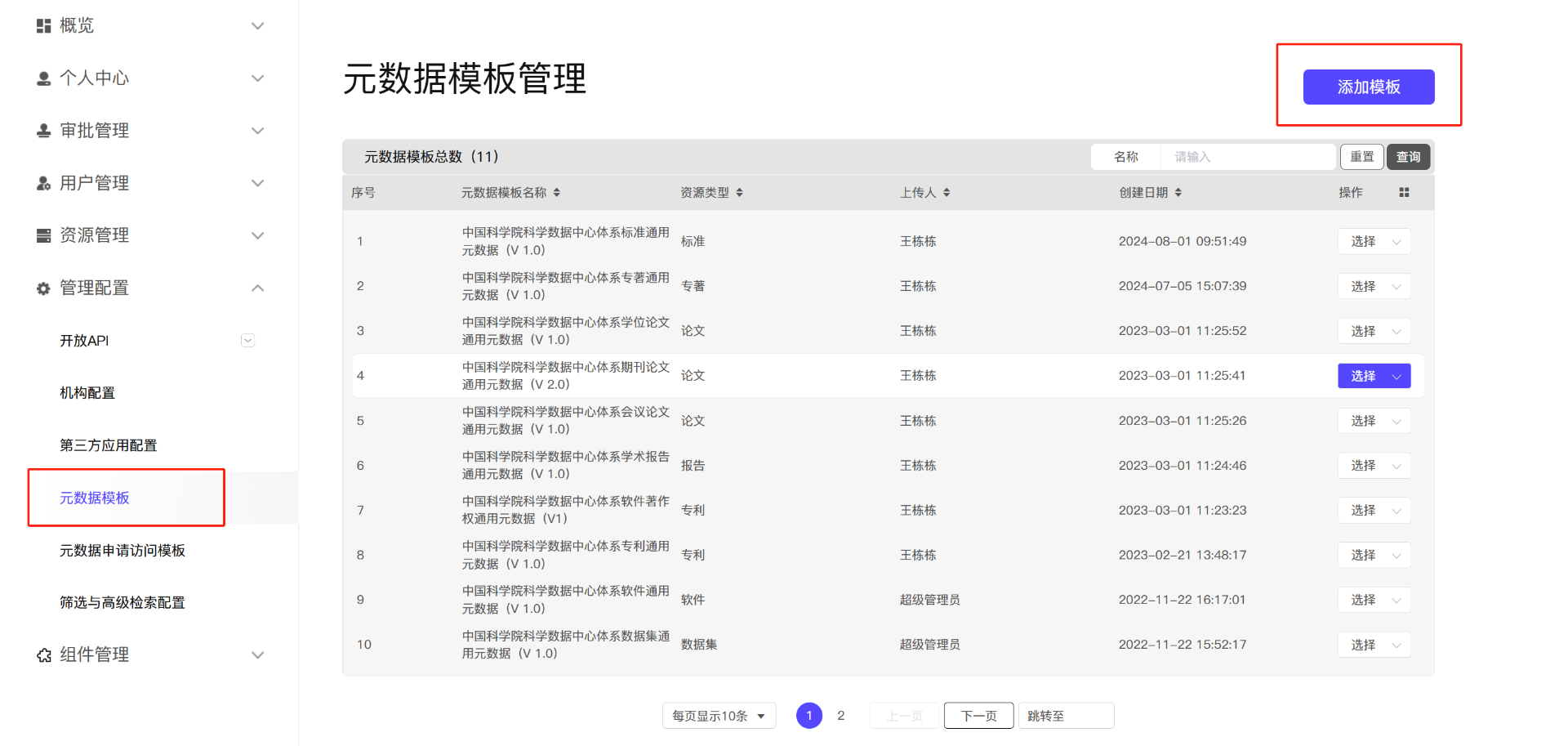Viewport: 1568px width, 746px height.
Task: Click the 软件著作权 template name in row 7
Action: 566,510
